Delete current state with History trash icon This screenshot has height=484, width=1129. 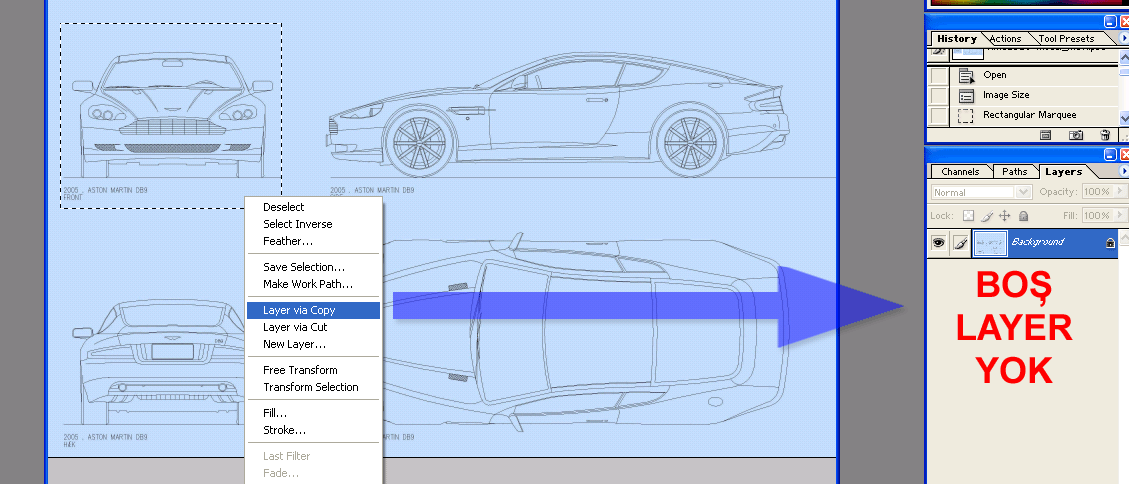[1104, 135]
